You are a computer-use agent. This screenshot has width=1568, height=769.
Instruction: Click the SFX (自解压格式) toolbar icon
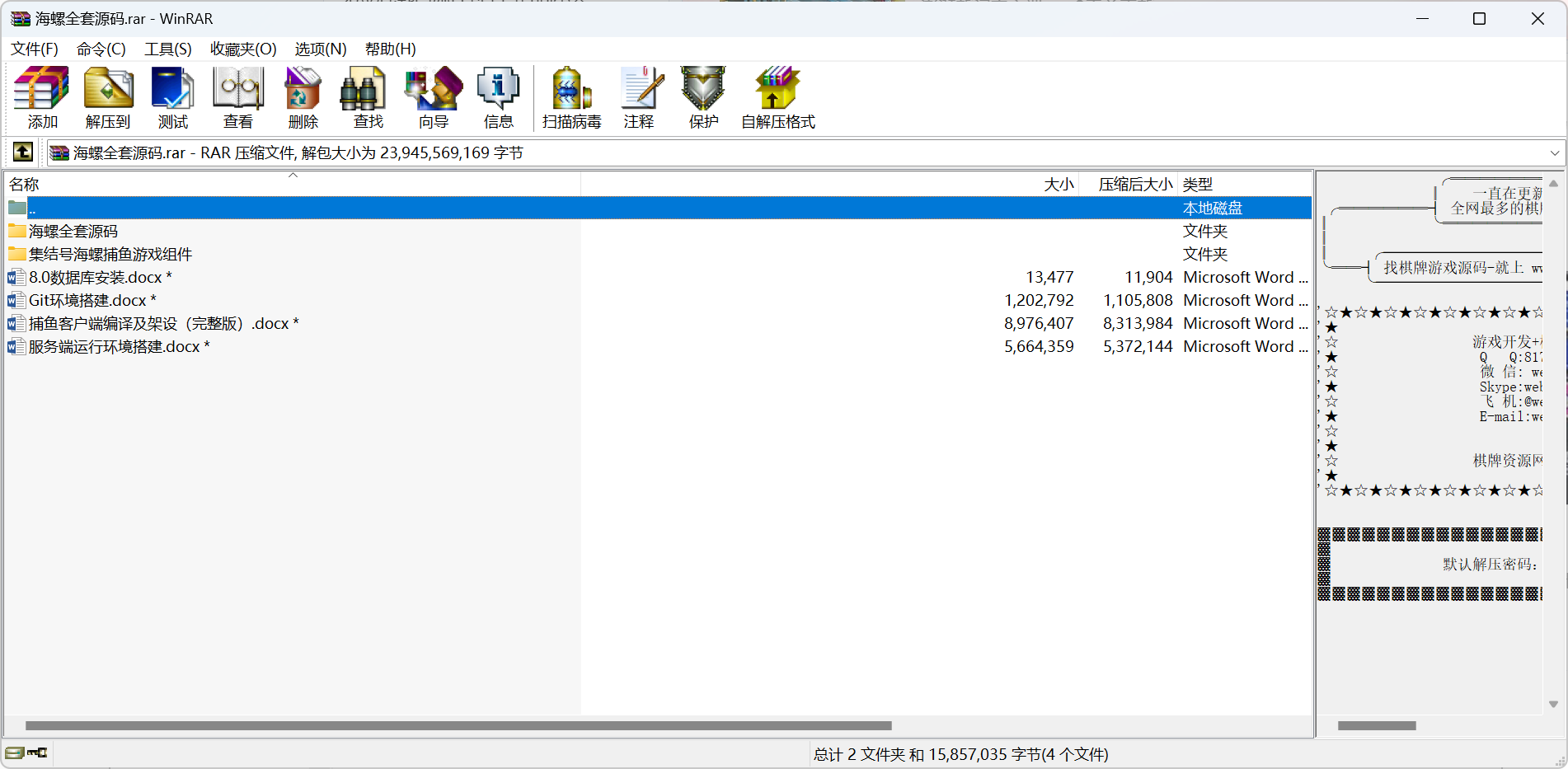777,88
